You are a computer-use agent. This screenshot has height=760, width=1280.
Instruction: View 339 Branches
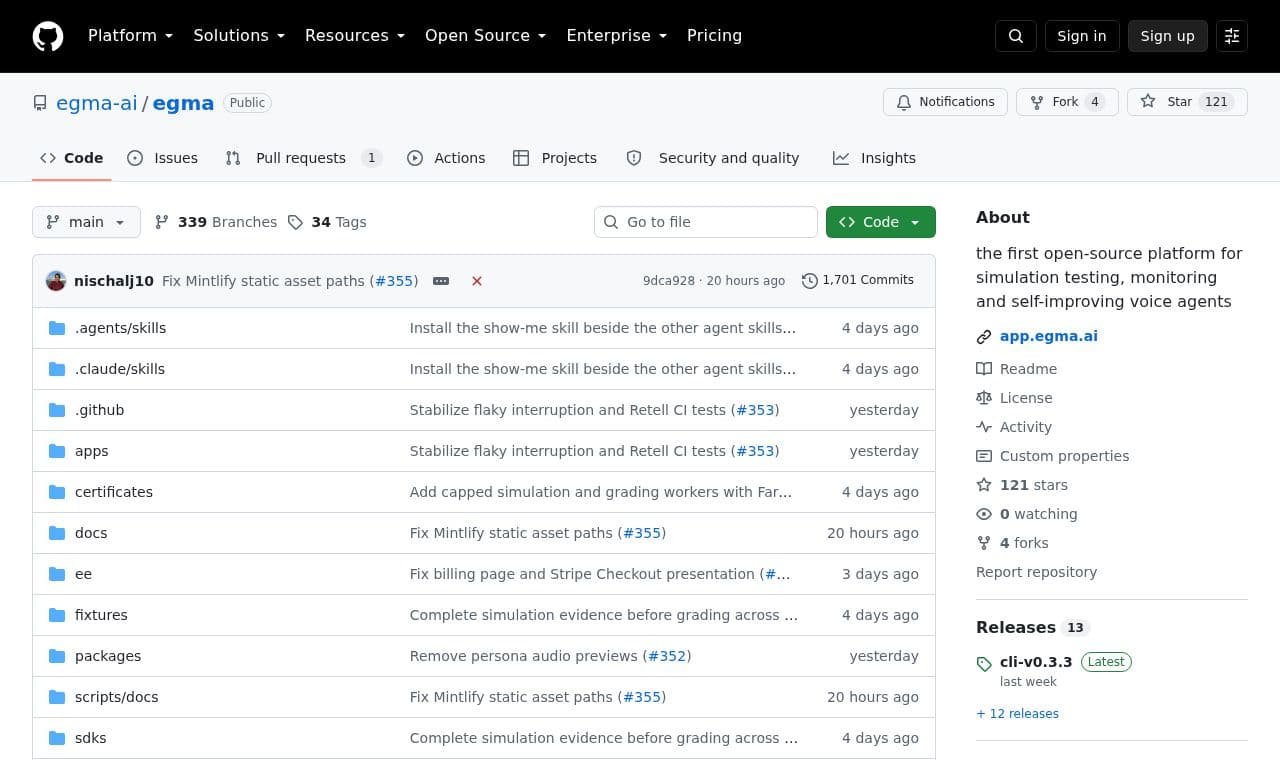(x=216, y=222)
